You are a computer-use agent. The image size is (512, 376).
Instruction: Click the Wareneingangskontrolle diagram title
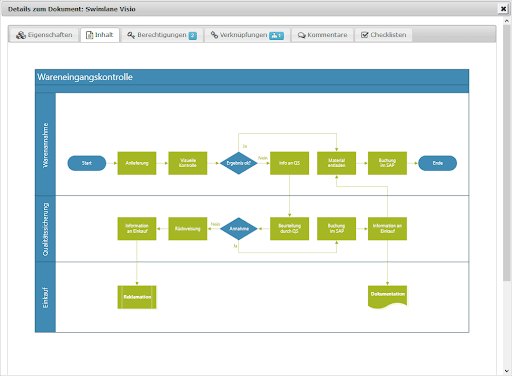(85, 77)
